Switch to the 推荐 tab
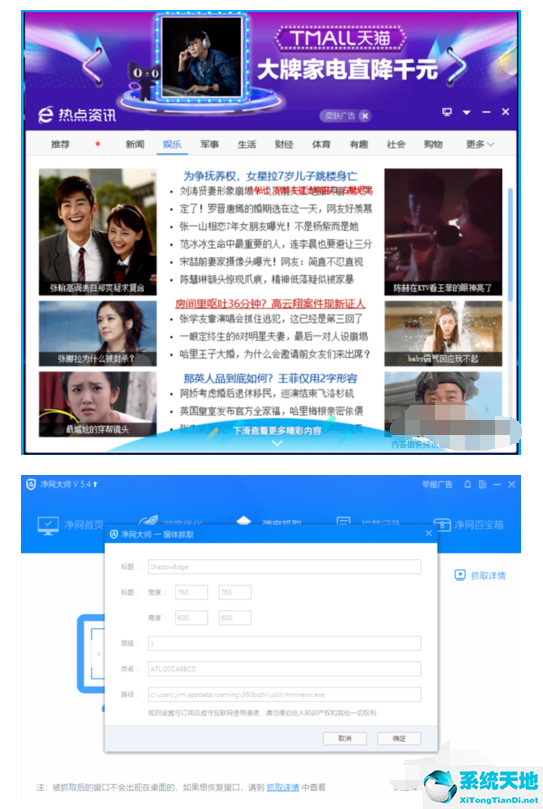The image size is (543, 809). pos(60,144)
